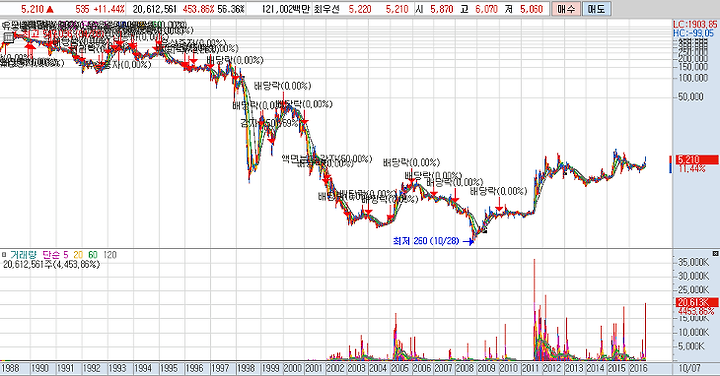Image resolution: width=720 pixels, height=376 pixels.
Task: Click the 2008 year label on time axis
Action: (x=464, y=368)
